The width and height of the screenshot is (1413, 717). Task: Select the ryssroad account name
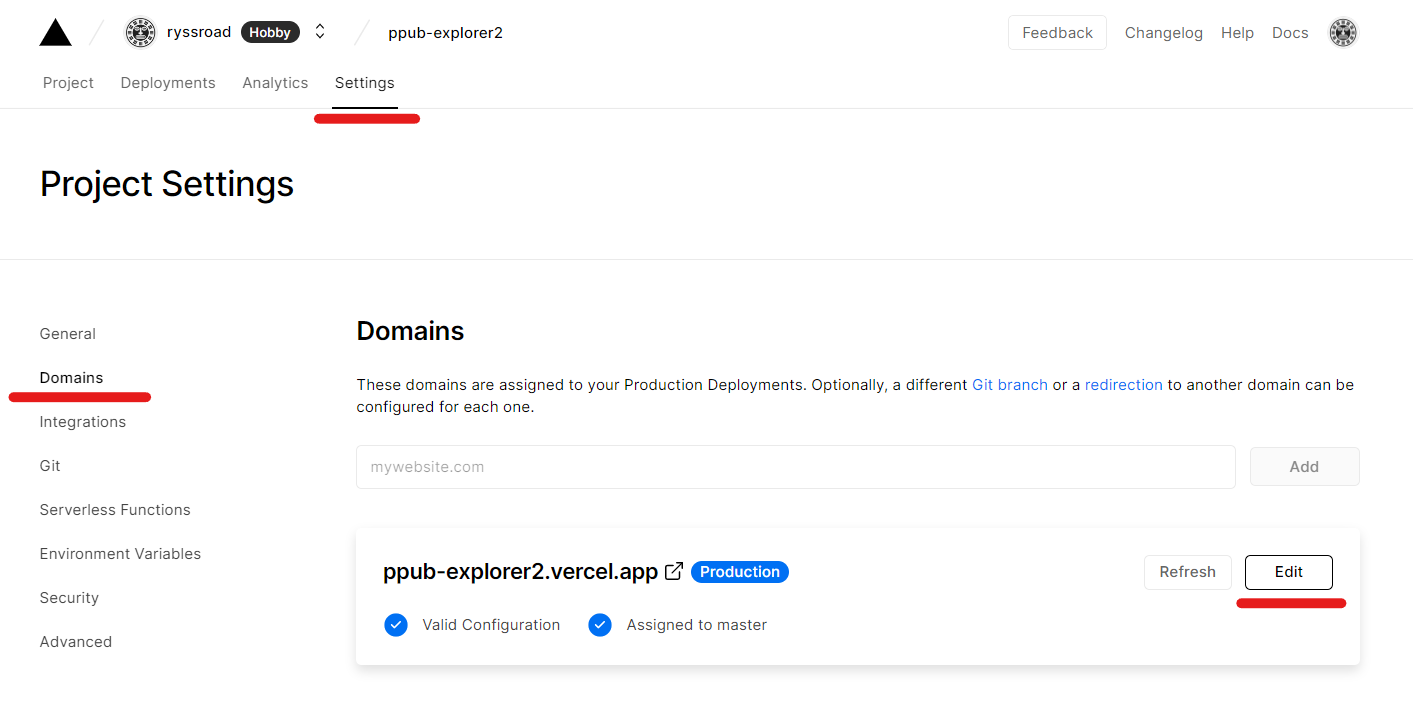[199, 32]
